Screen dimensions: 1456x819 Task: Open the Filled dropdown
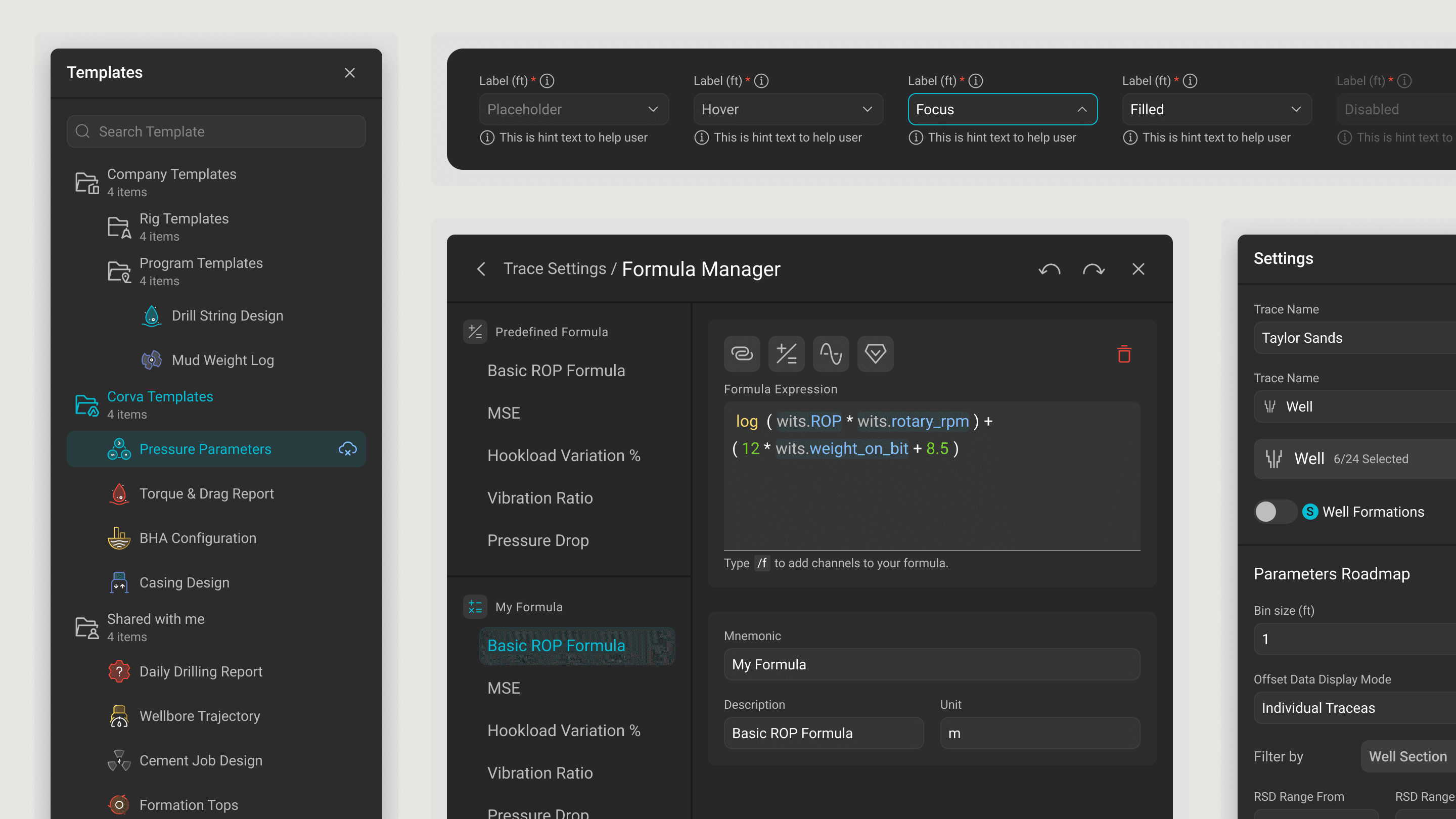(x=1217, y=109)
